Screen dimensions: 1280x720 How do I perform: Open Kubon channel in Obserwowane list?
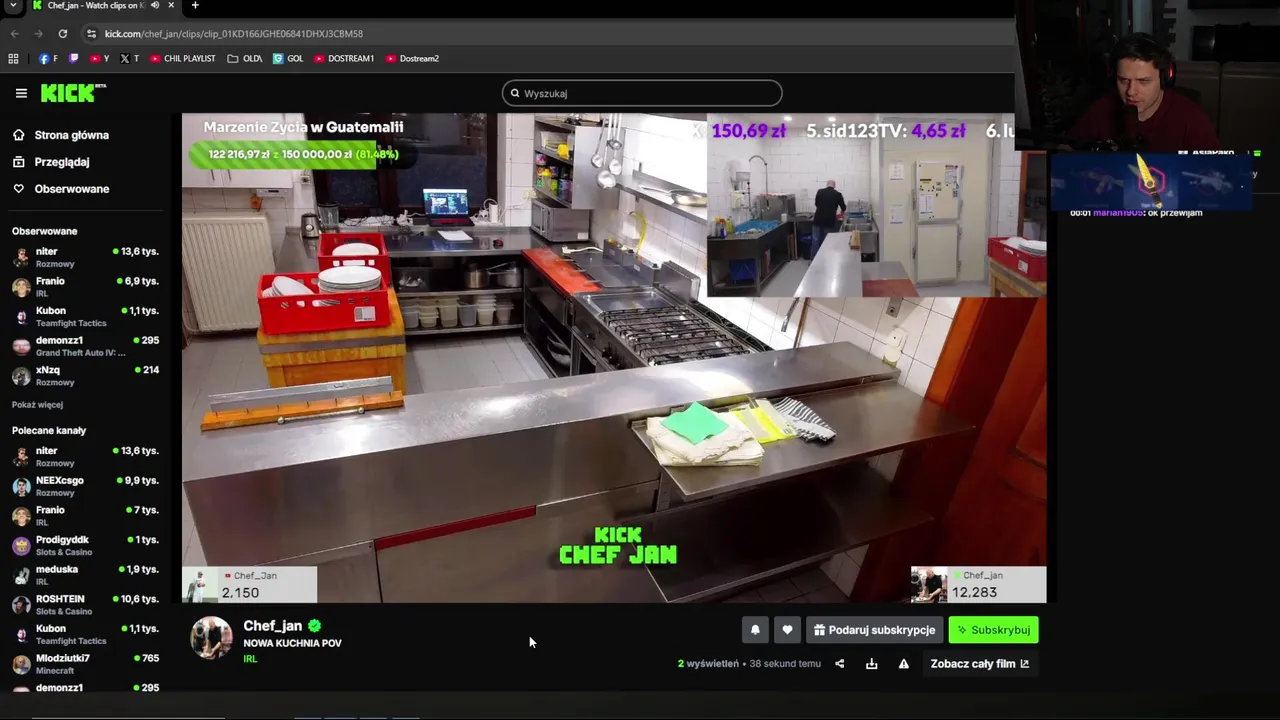85,317
